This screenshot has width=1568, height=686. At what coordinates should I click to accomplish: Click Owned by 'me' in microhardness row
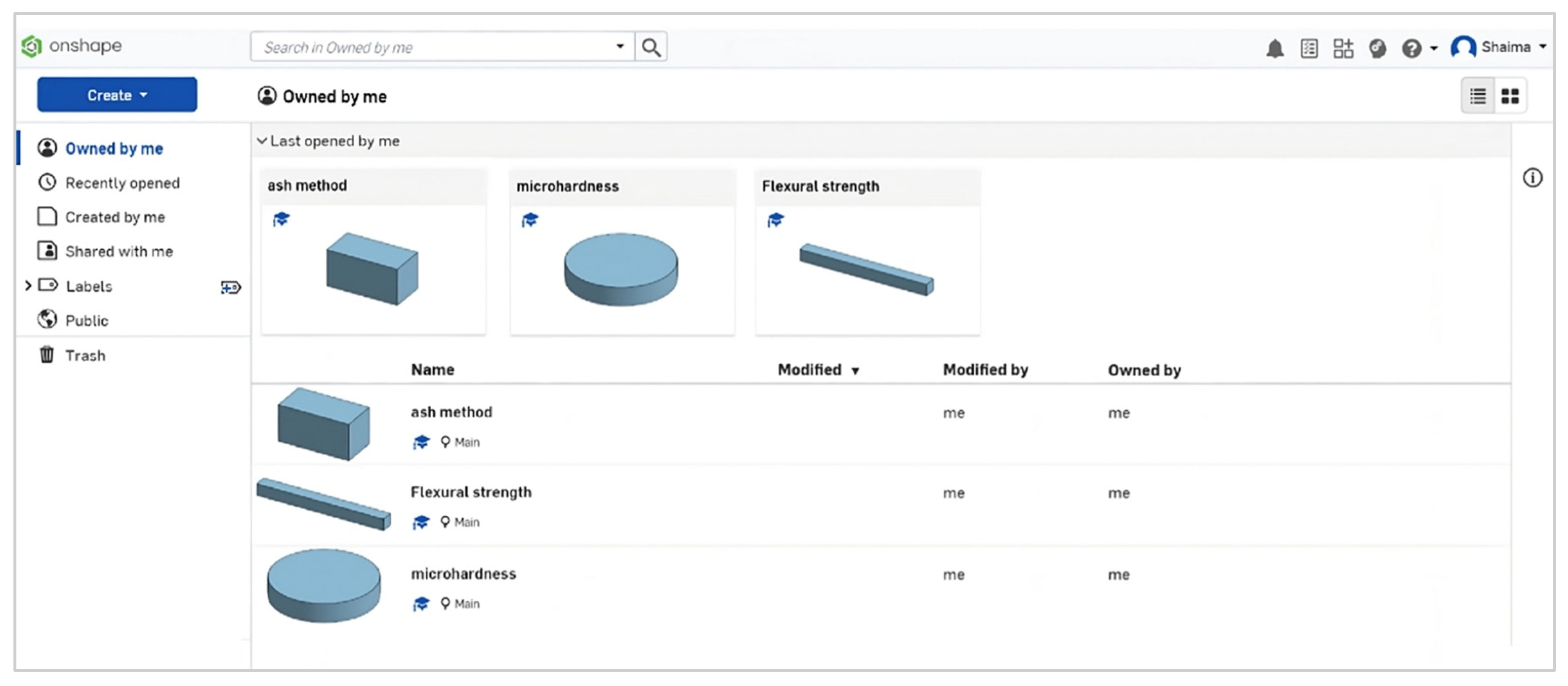pyautogui.click(x=1118, y=575)
